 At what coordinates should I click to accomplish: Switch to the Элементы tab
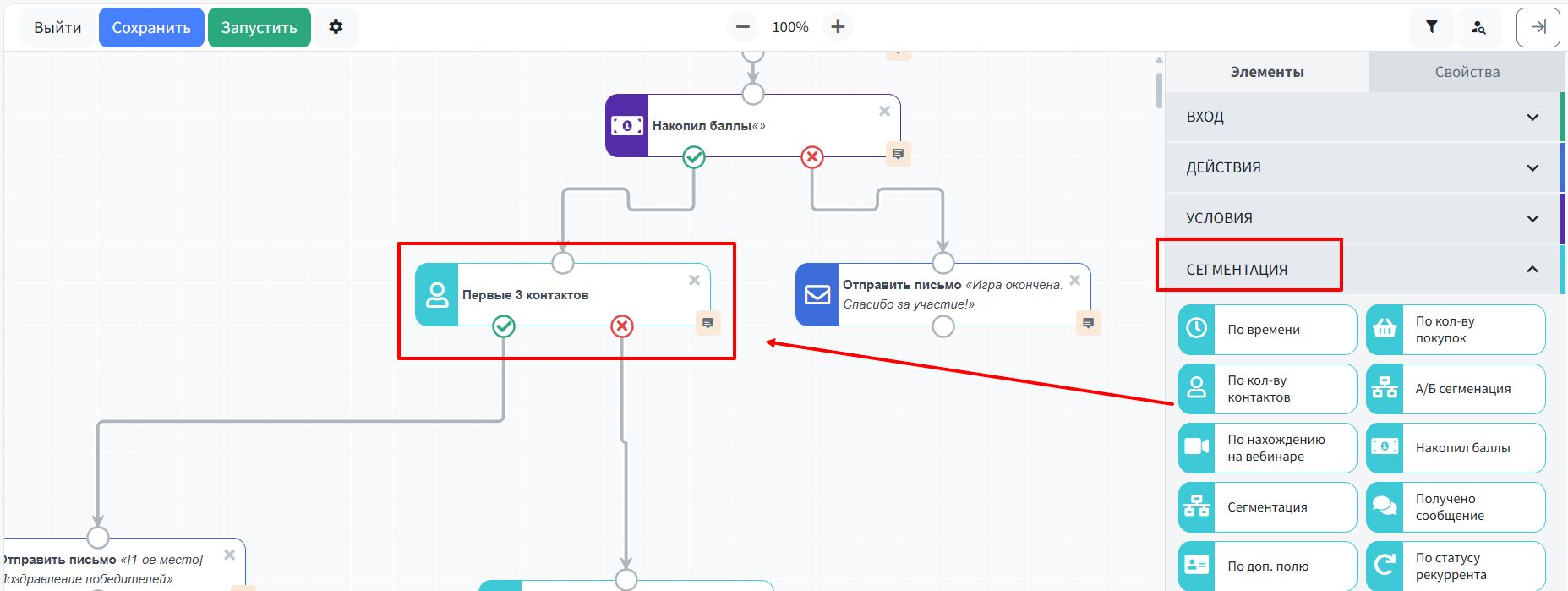coord(1267,72)
